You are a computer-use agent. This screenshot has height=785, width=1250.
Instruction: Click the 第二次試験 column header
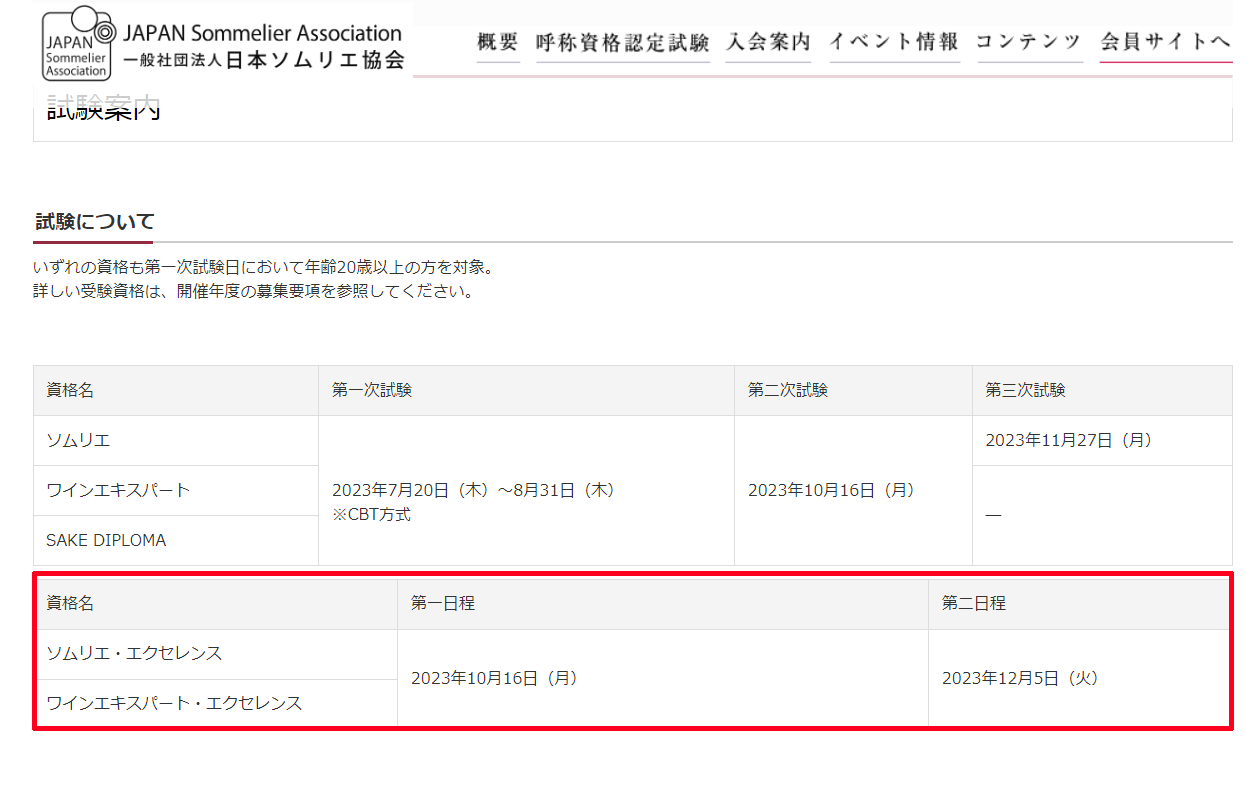[853, 390]
